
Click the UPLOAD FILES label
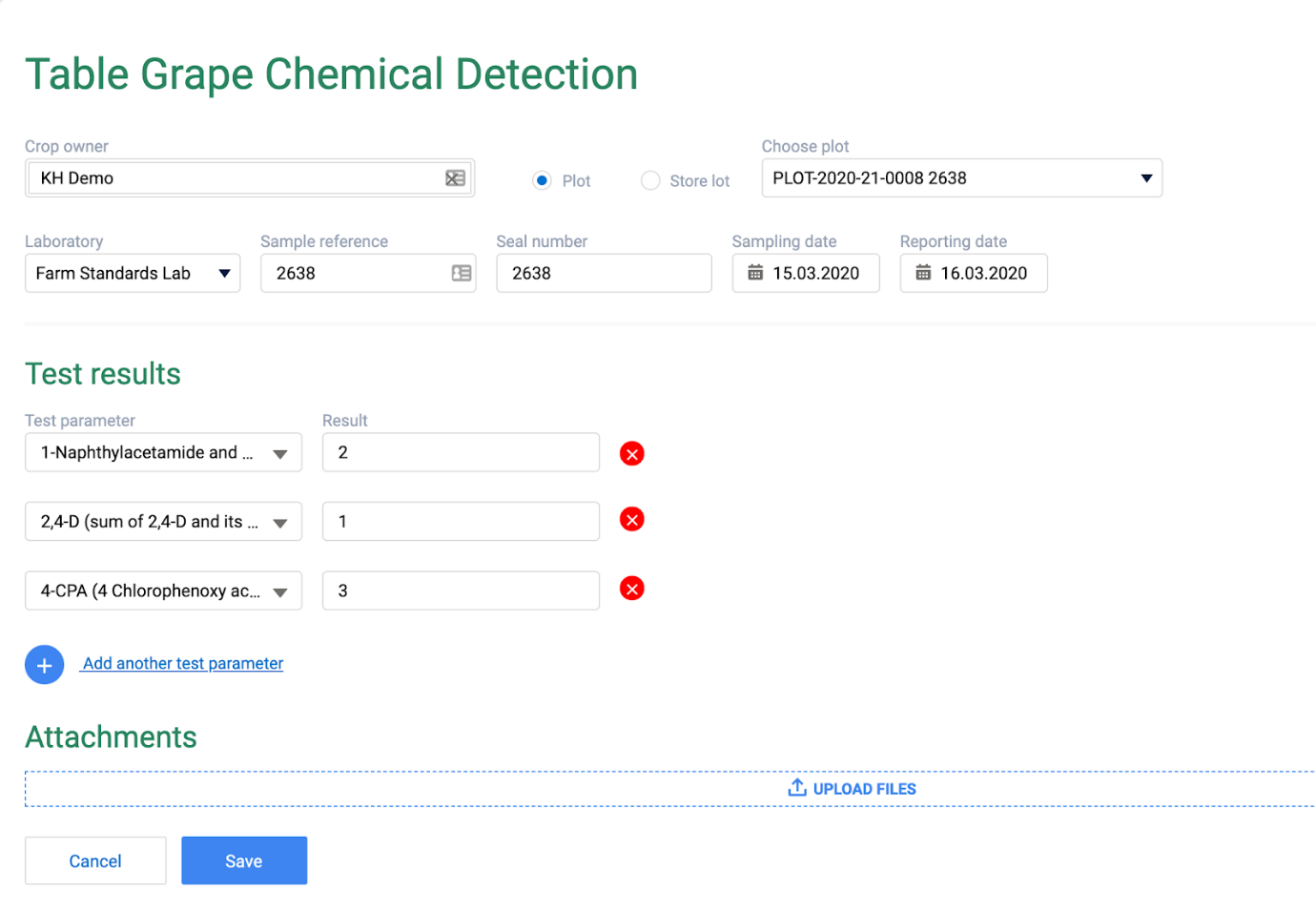864,789
